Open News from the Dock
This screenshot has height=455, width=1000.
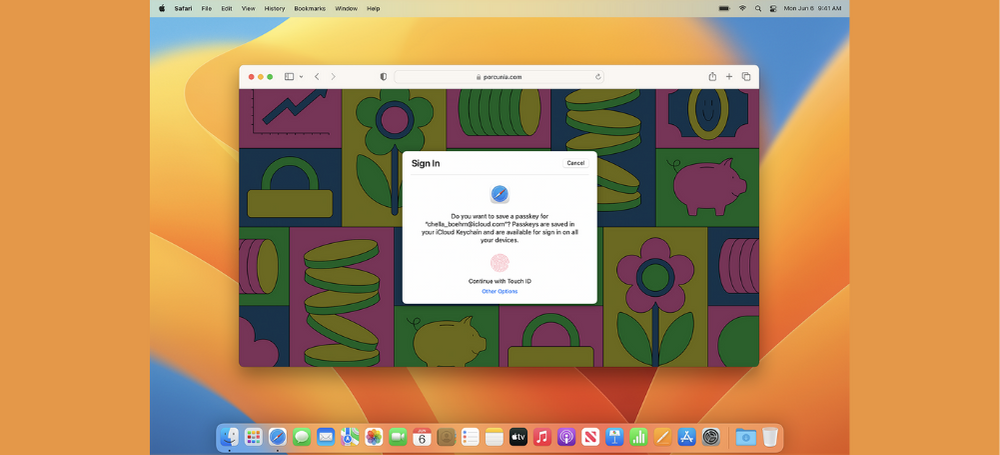(591, 436)
